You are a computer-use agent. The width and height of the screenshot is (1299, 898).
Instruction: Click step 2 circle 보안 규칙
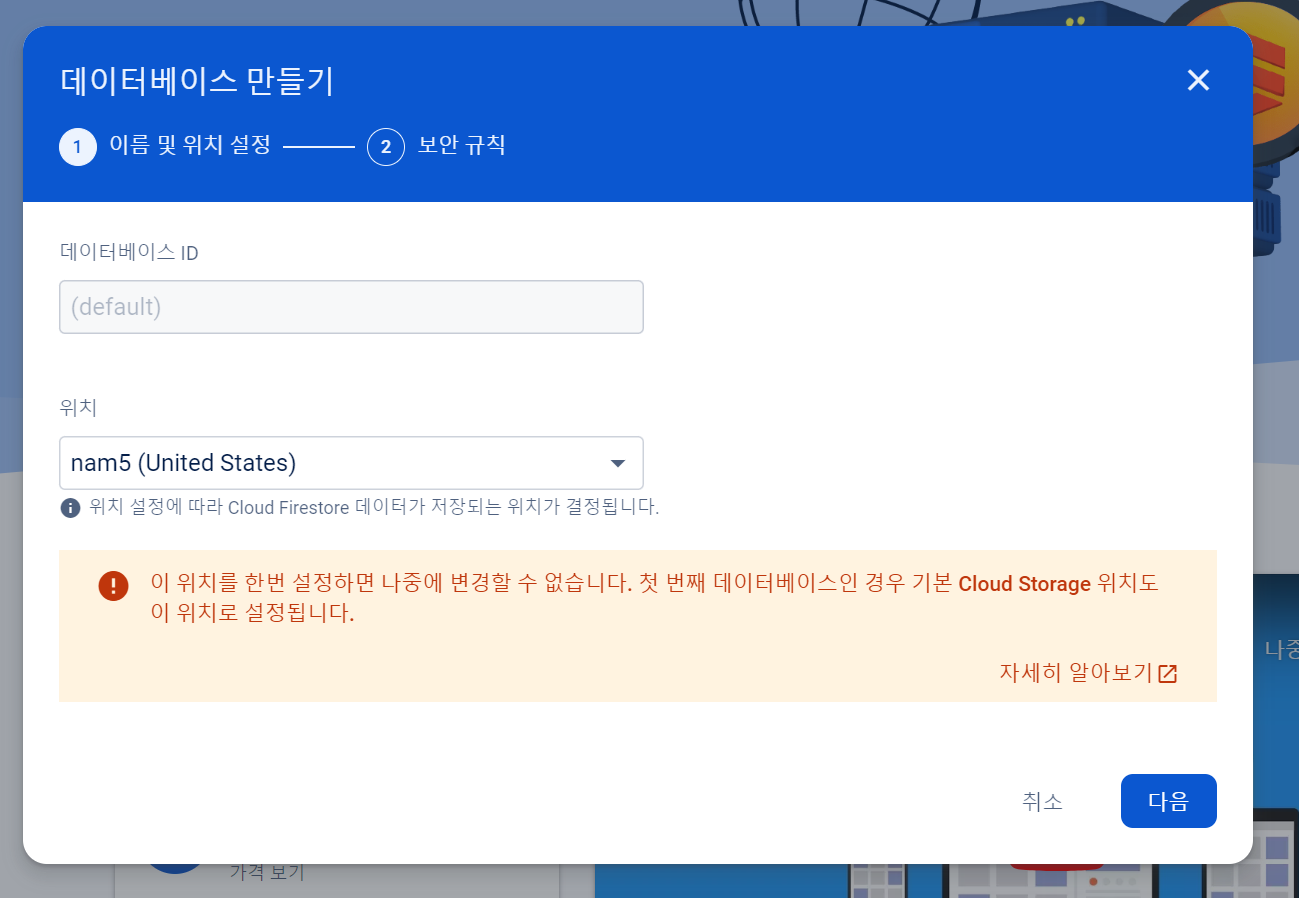tap(386, 147)
